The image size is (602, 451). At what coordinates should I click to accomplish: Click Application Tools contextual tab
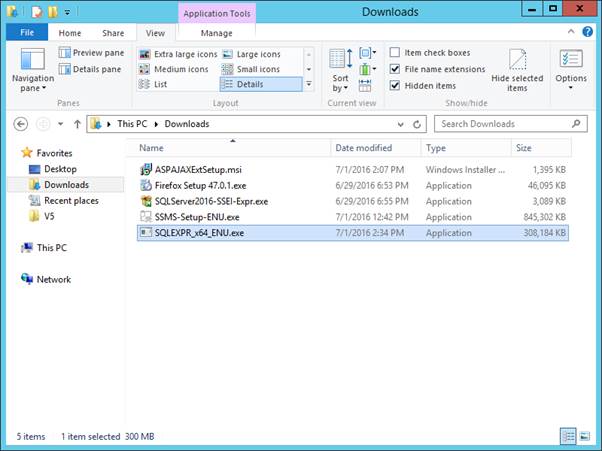click(217, 13)
